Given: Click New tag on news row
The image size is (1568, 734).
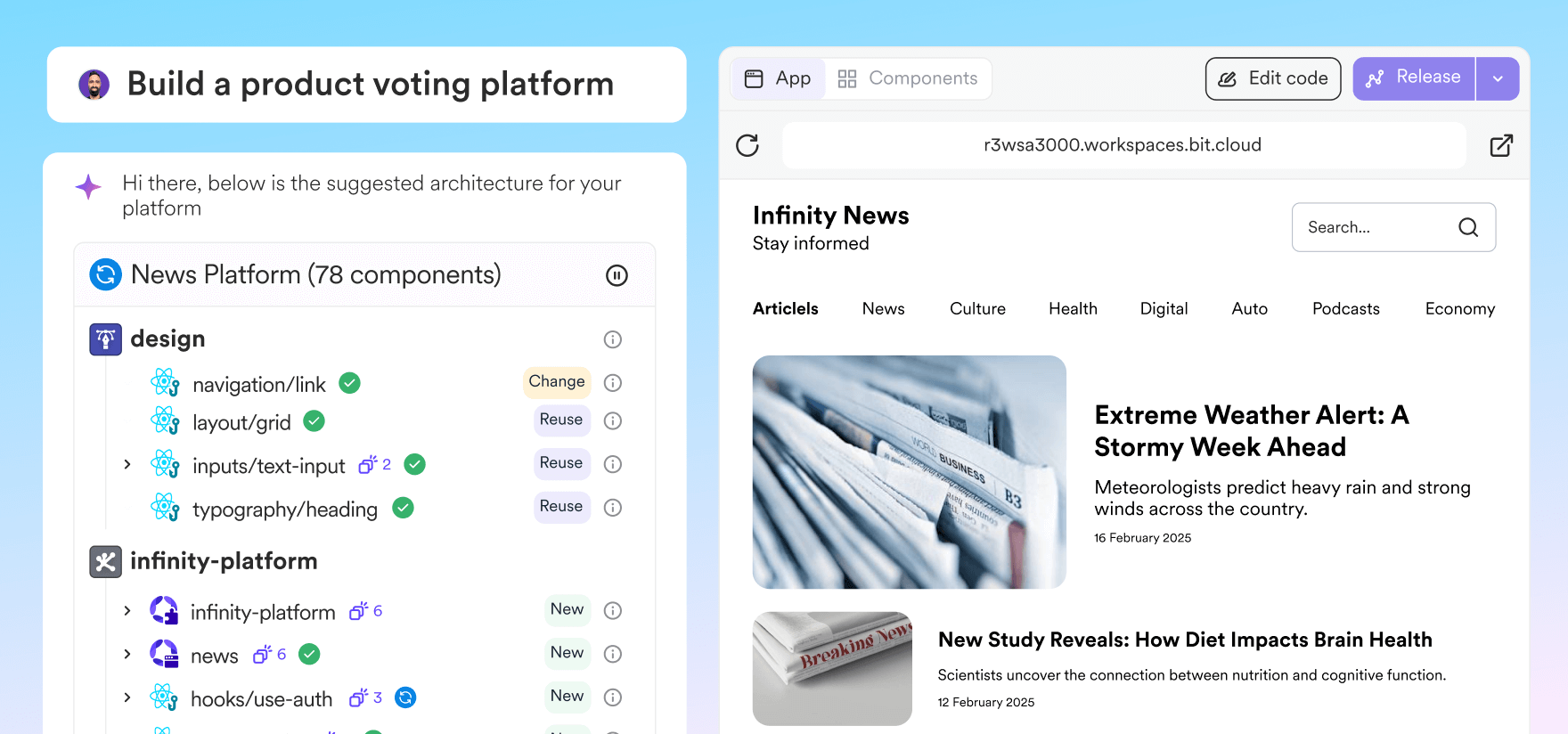Looking at the screenshot, I should tap(567, 653).
